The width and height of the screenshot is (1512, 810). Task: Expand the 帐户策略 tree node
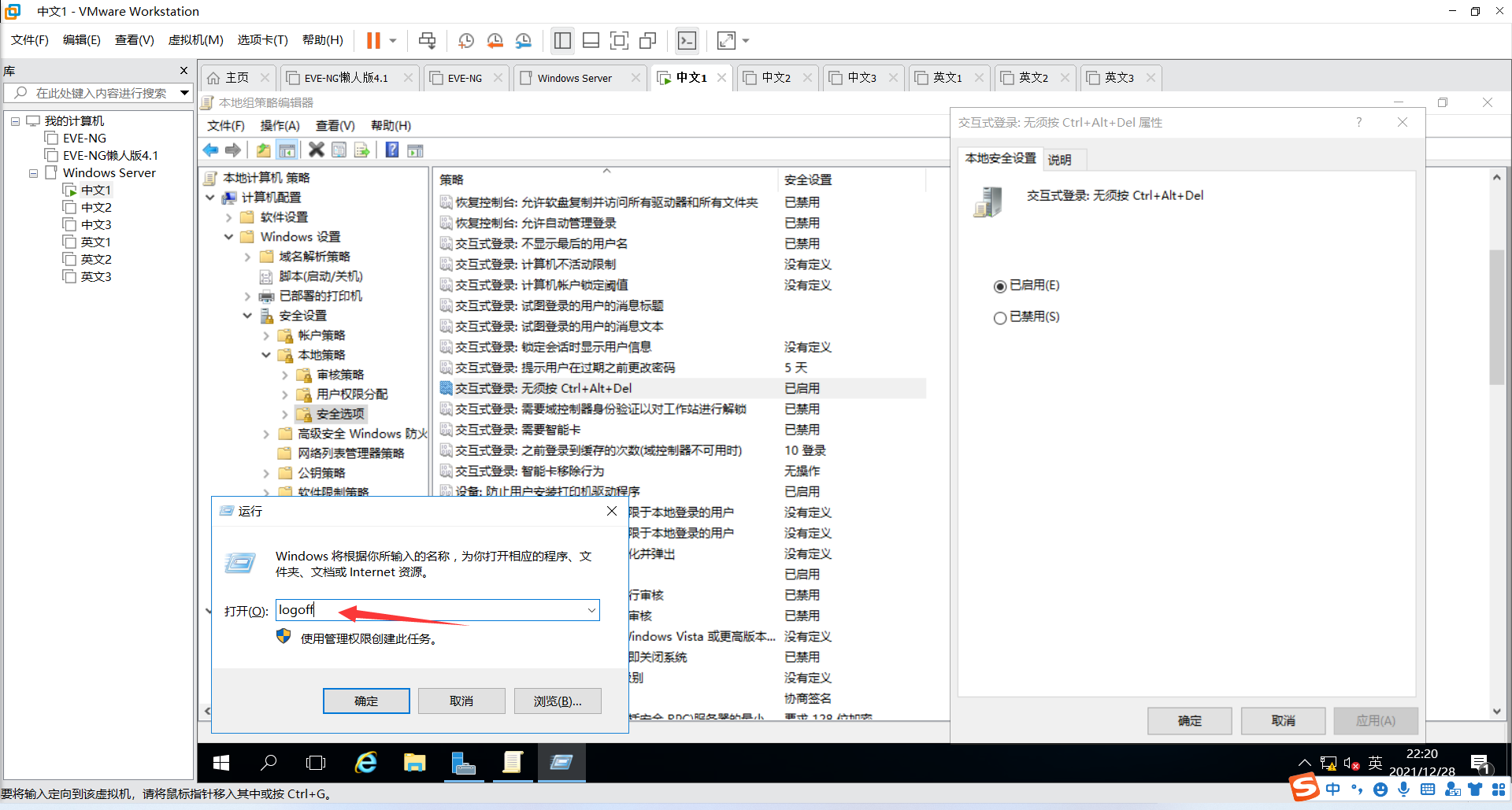pyautogui.click(x=265, y=335)
